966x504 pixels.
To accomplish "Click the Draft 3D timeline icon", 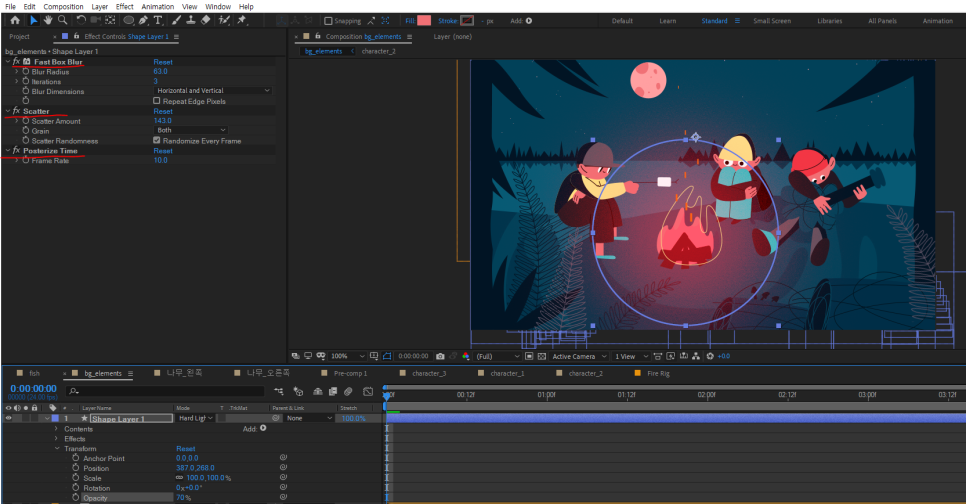I will pyautogui.click(x=298, y=391).
